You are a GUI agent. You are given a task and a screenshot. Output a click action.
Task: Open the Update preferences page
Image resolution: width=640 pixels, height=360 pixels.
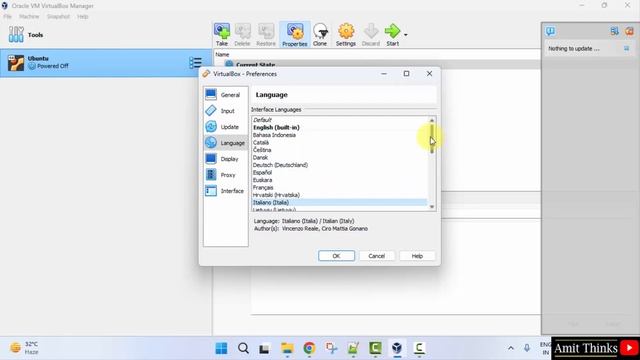coord(226,127)
